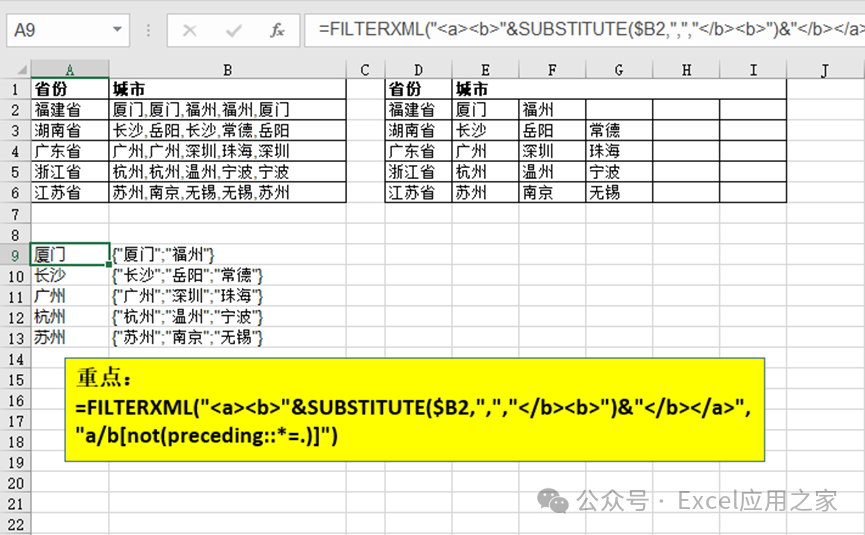This screenshot has height=535, width=865.
Task: Click cell F5 温州
Action: click(x=552, y=172)
